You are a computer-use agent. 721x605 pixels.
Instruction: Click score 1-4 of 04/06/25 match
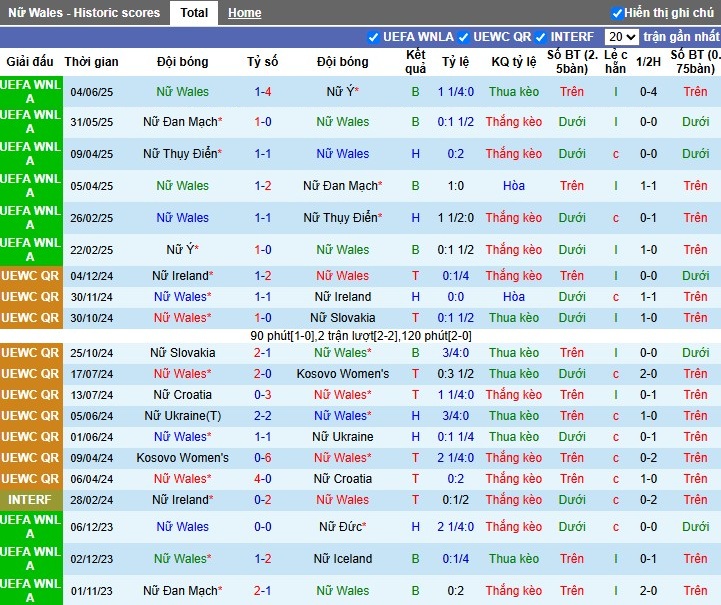(x=263, y=91)
